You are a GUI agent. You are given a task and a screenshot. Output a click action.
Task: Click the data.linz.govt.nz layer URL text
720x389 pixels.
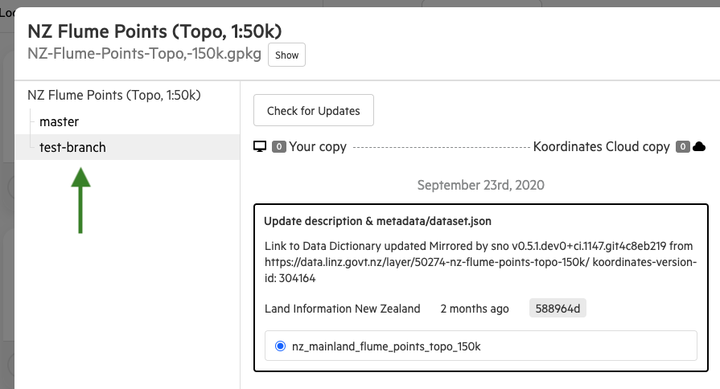[x=426, y=262]
